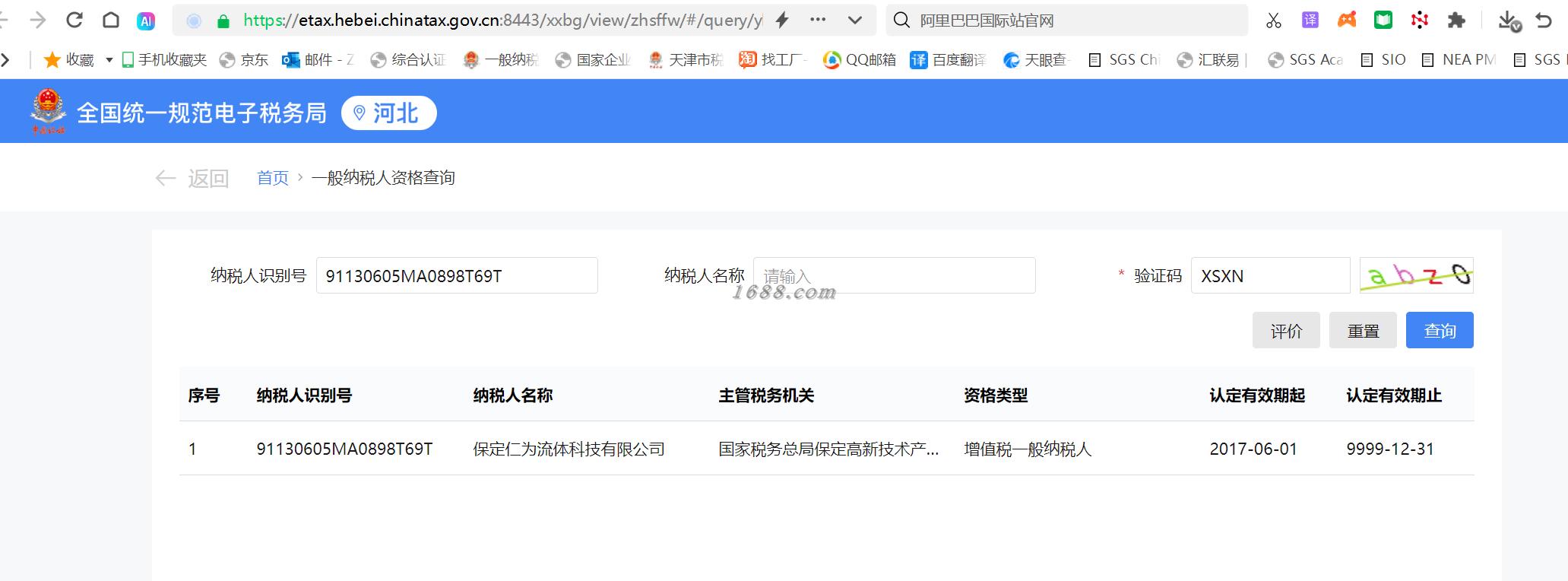Viewport: 1568px width, 581px height.
Task: View site security via green padlock icon
Action: coord(223,21)
